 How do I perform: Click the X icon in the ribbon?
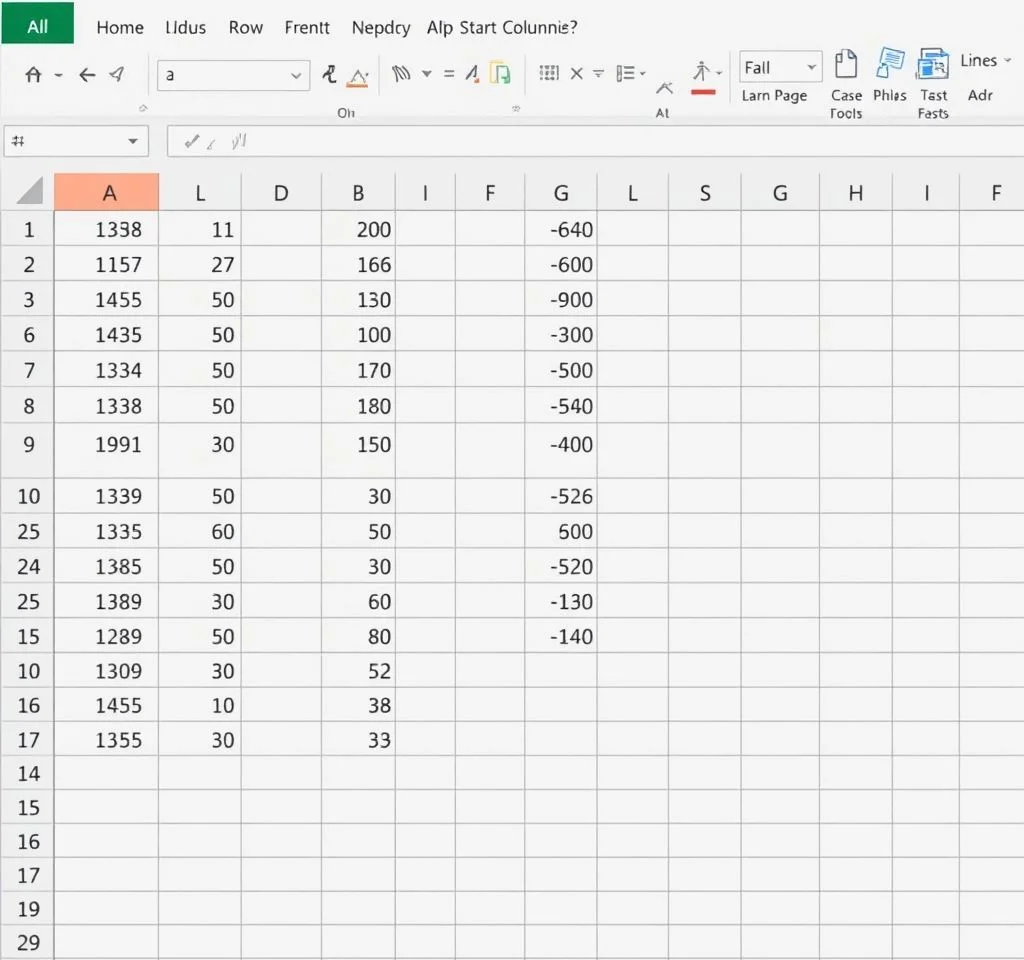pyautogui.click(x=576, y=73)
